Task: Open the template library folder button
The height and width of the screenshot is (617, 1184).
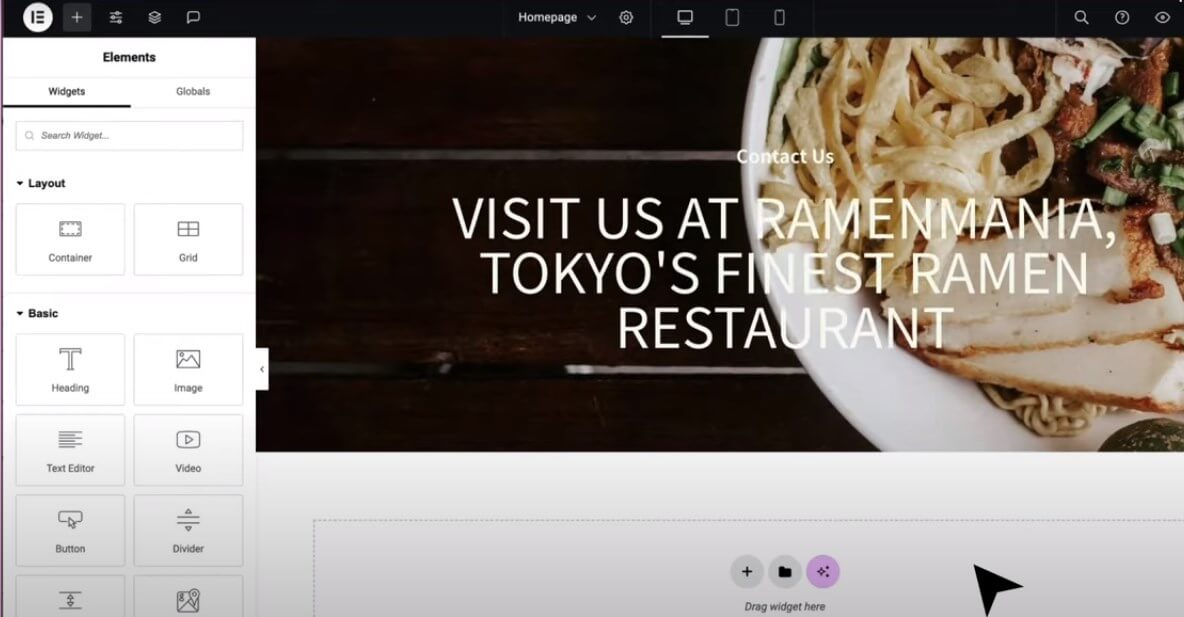Action: click(785, 572)
